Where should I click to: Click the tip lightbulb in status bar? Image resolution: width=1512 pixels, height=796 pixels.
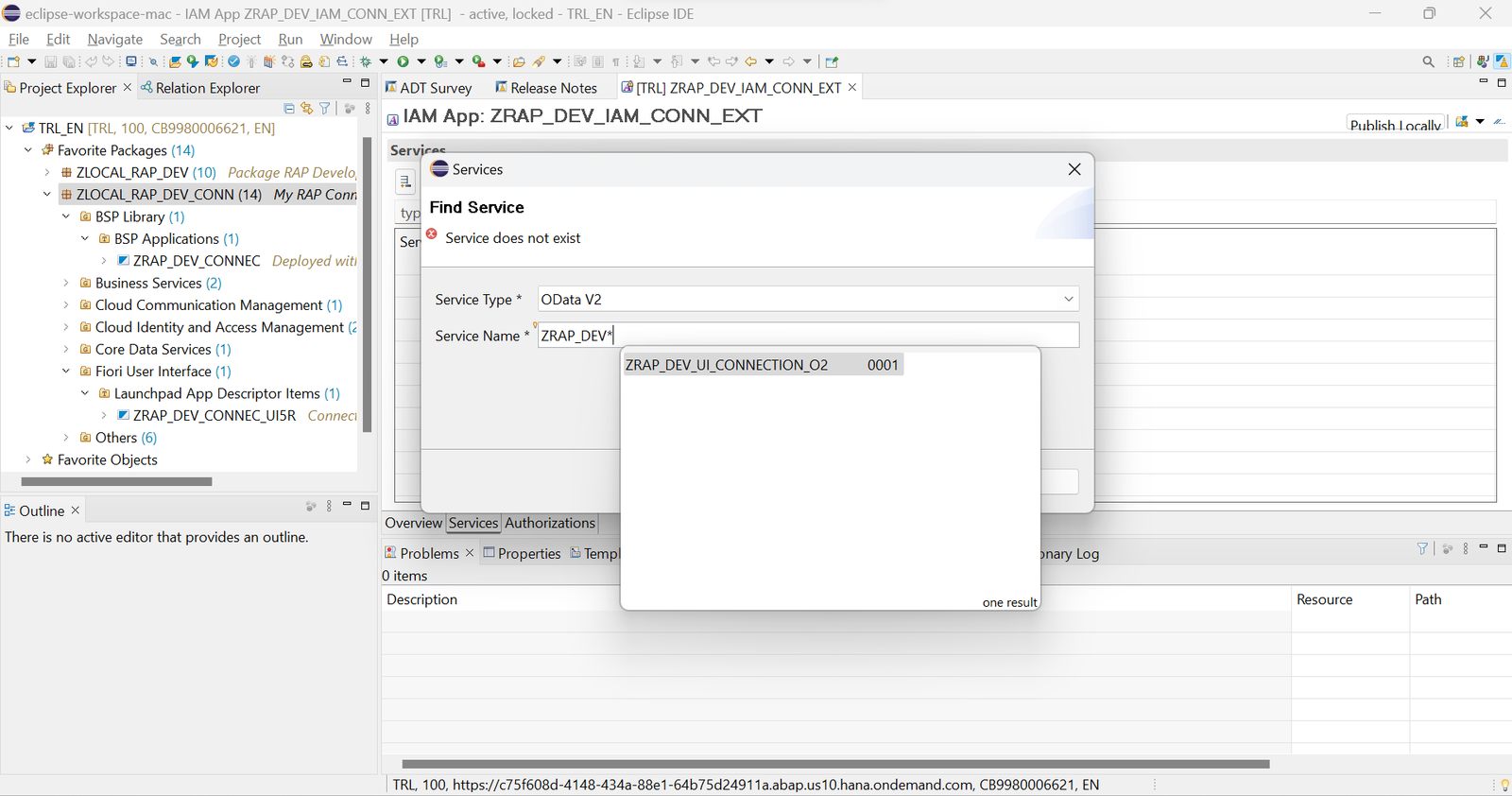tap(1504, 785)
